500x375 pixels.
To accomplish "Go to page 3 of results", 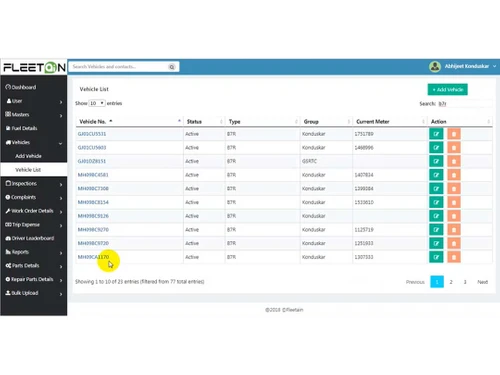I will pos(465,282).
